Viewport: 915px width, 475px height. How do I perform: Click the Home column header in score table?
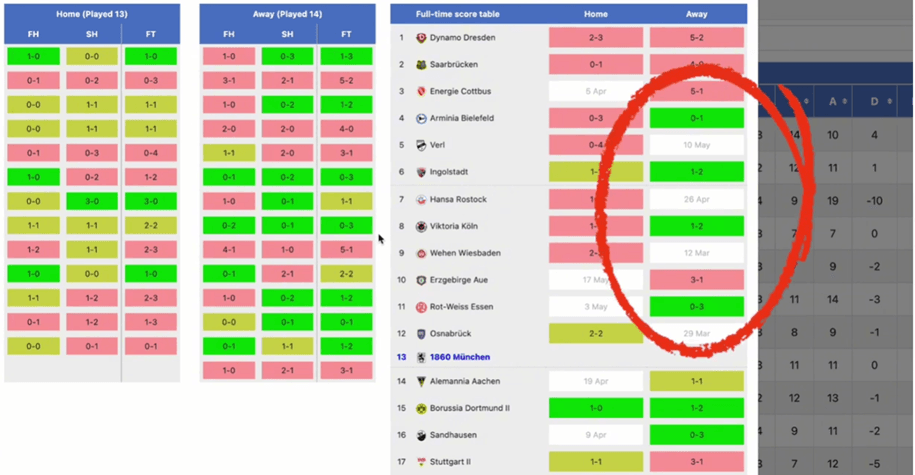tap(596, 14)
